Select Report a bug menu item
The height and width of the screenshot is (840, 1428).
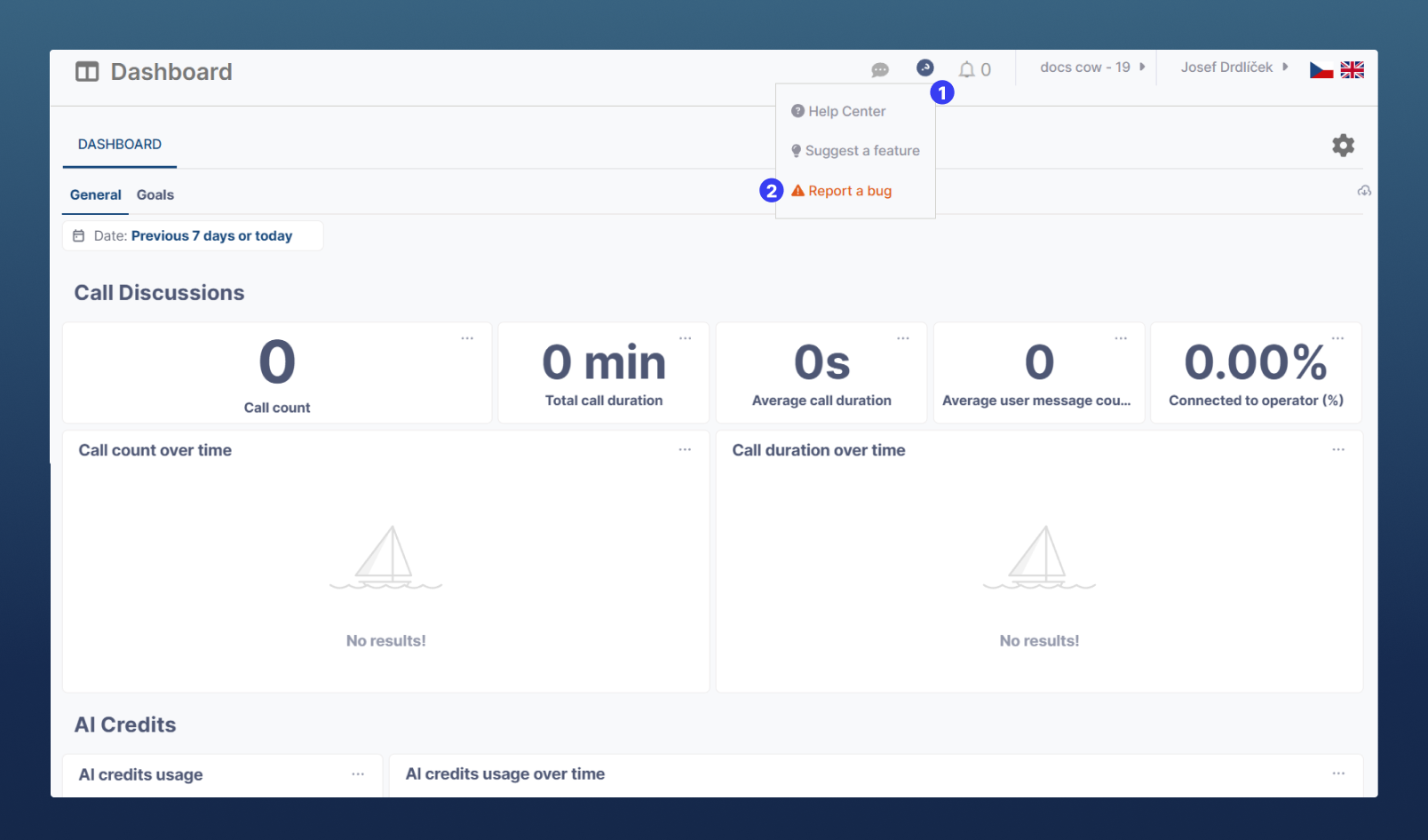pyautogui.click(x=849, y=191)
